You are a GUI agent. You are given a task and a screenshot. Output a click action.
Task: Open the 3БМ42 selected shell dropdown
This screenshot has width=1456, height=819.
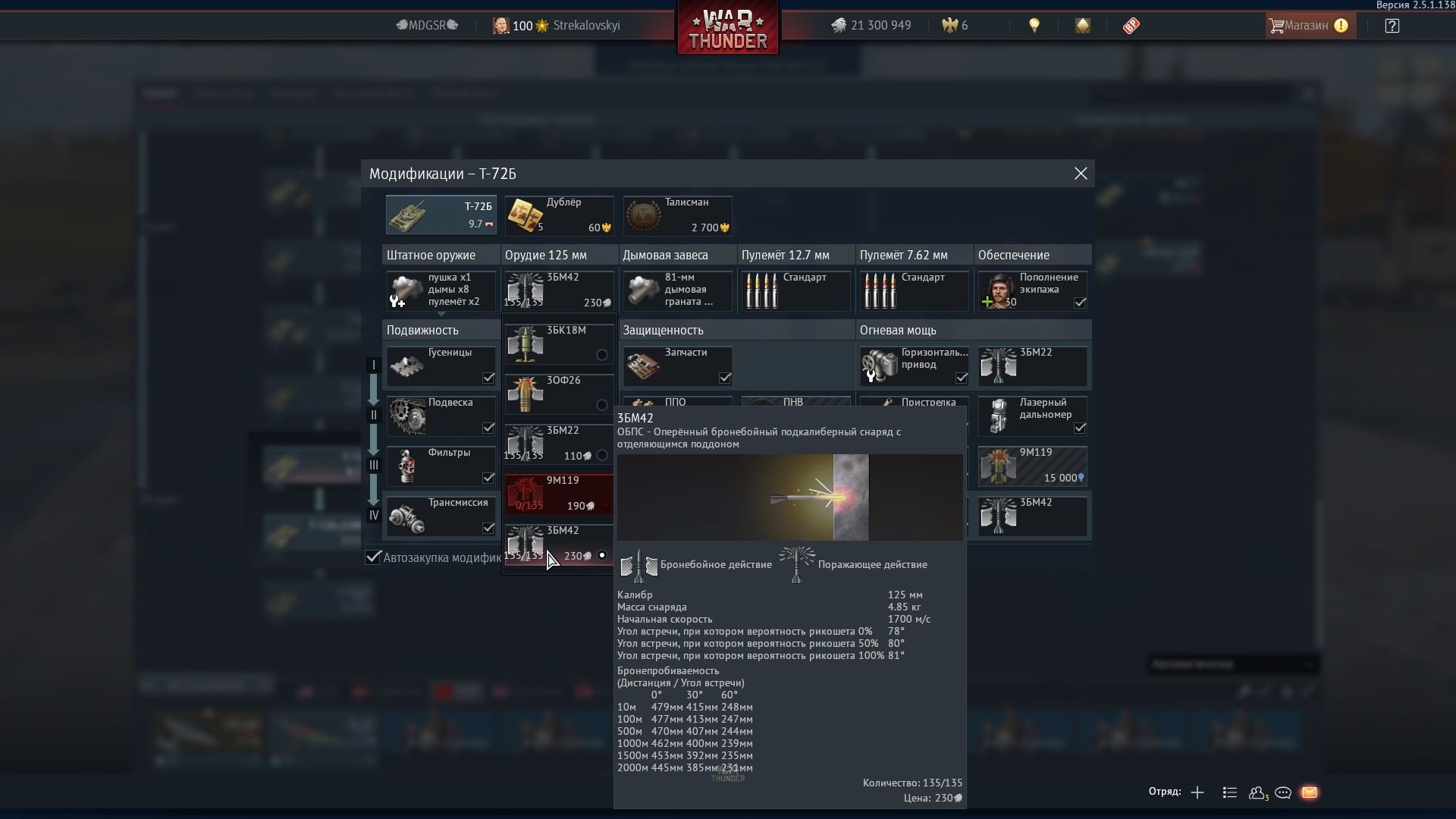click(560, 290)
